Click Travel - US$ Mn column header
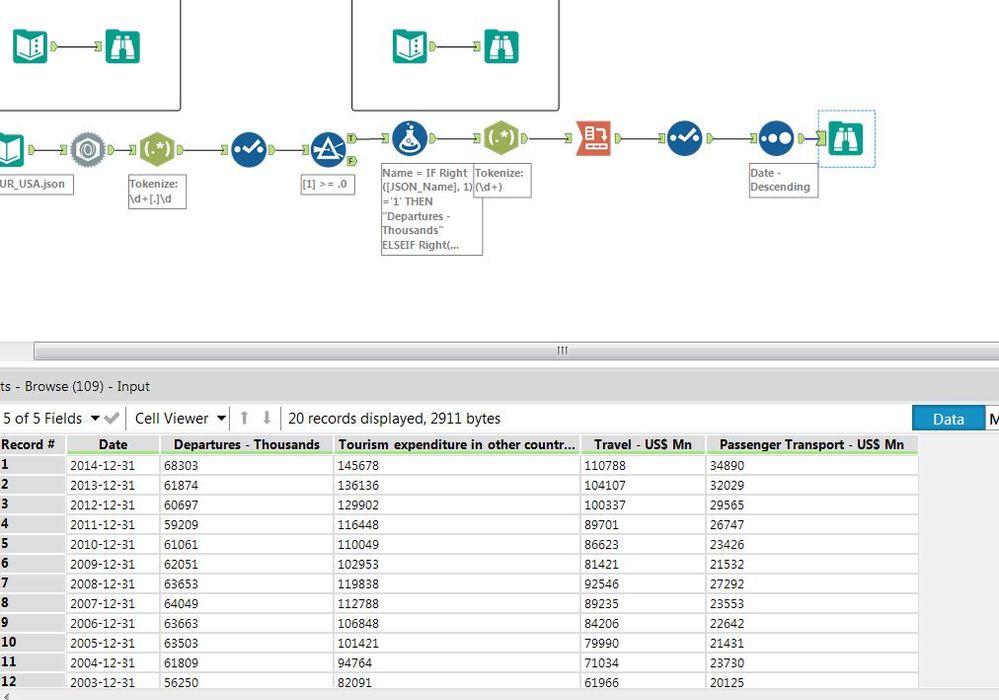The height and width of the screenshot is (700, 999). pyautogui.click(x=643, y=445)
